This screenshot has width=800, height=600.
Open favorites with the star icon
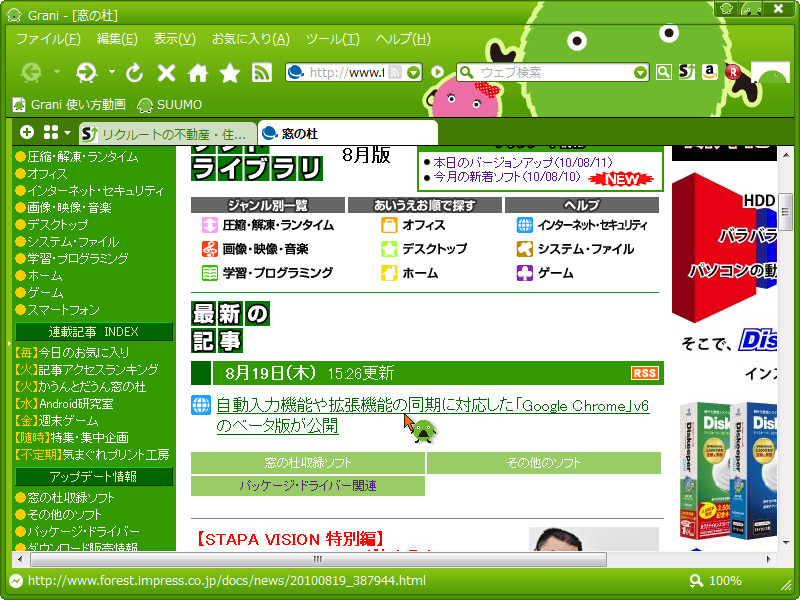(230, 73)
